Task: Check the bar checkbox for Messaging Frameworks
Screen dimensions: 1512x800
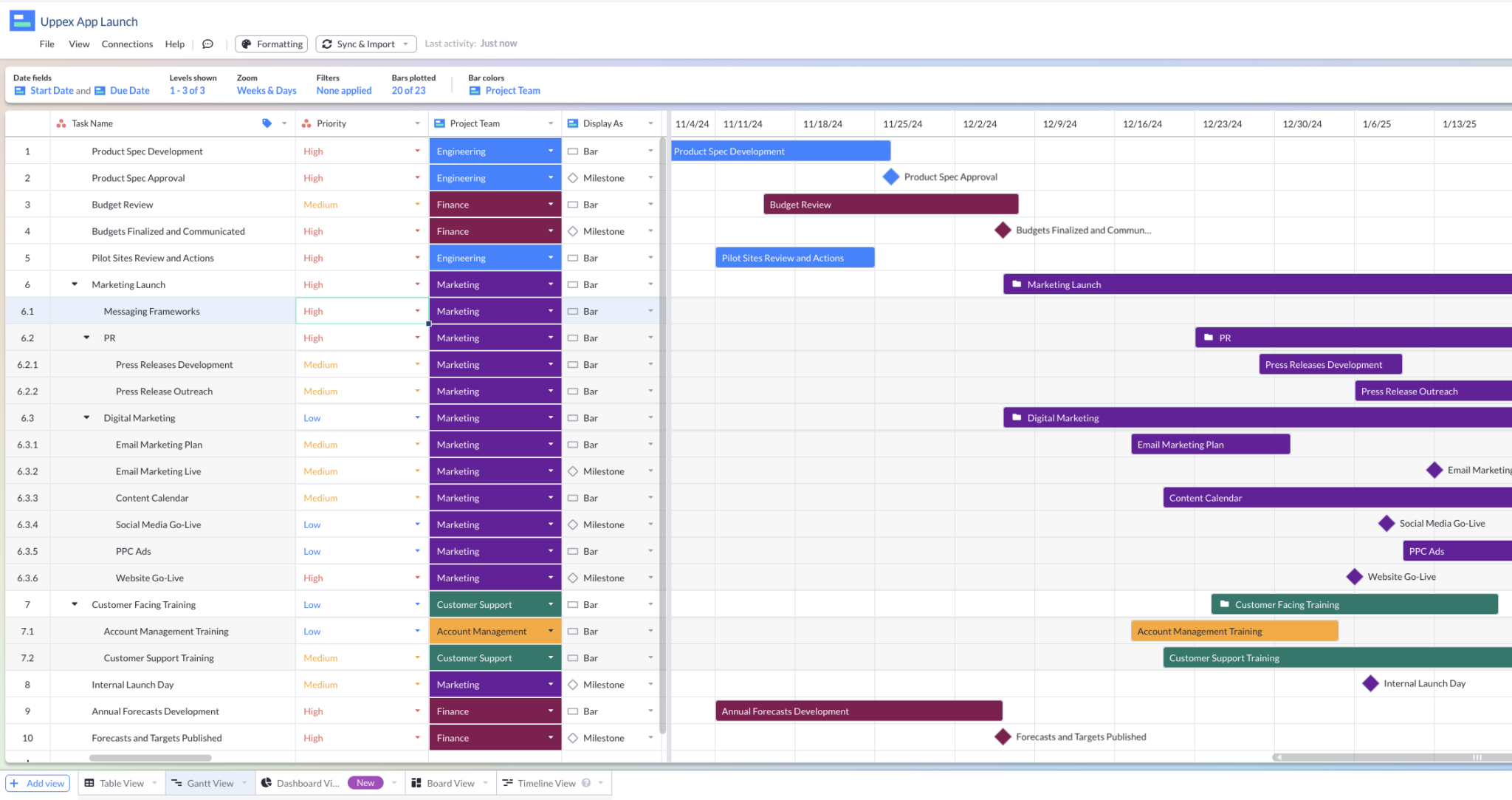Action: pos(572,311)
